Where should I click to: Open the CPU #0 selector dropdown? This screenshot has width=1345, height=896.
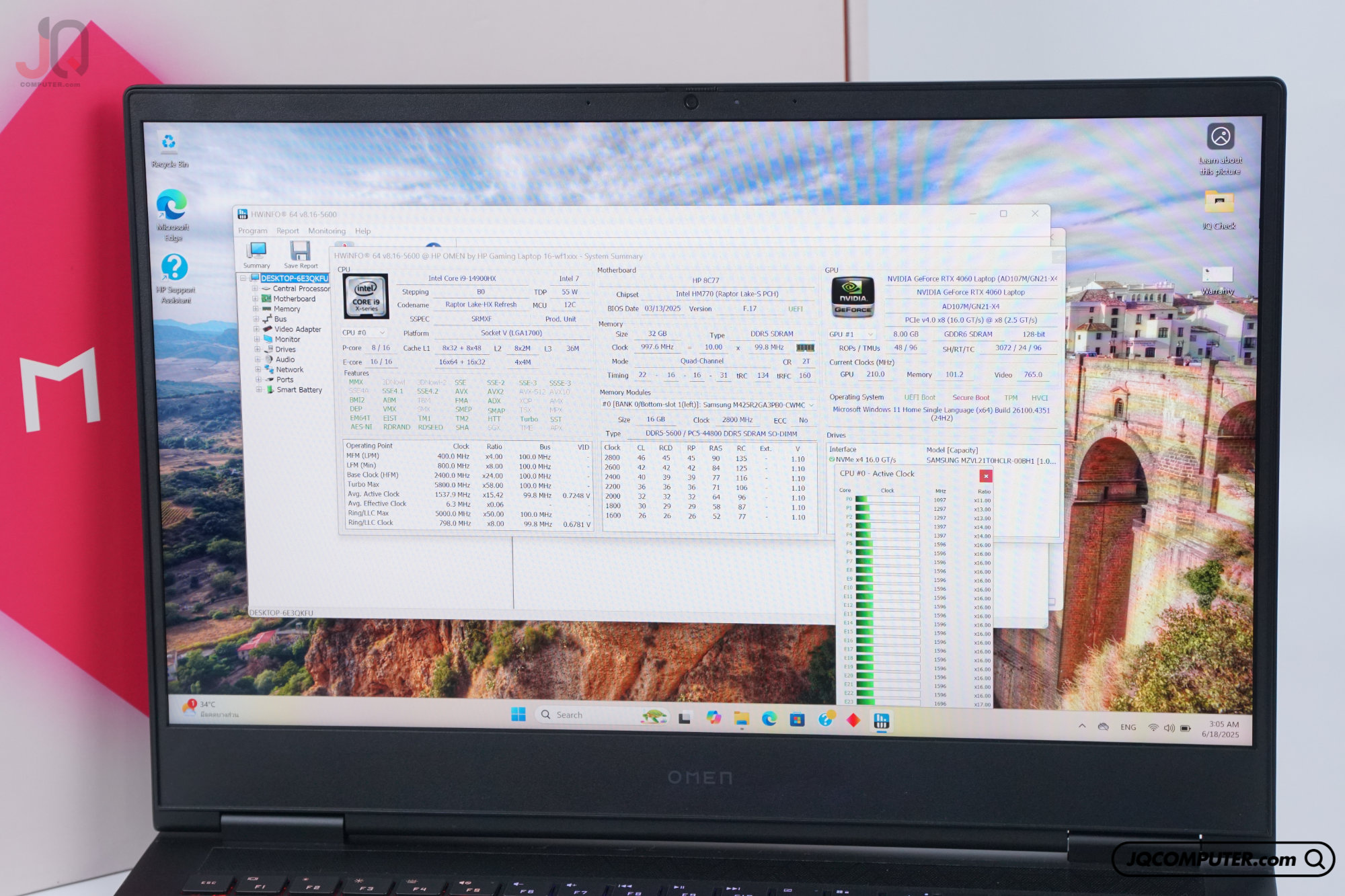click(363, 333)
